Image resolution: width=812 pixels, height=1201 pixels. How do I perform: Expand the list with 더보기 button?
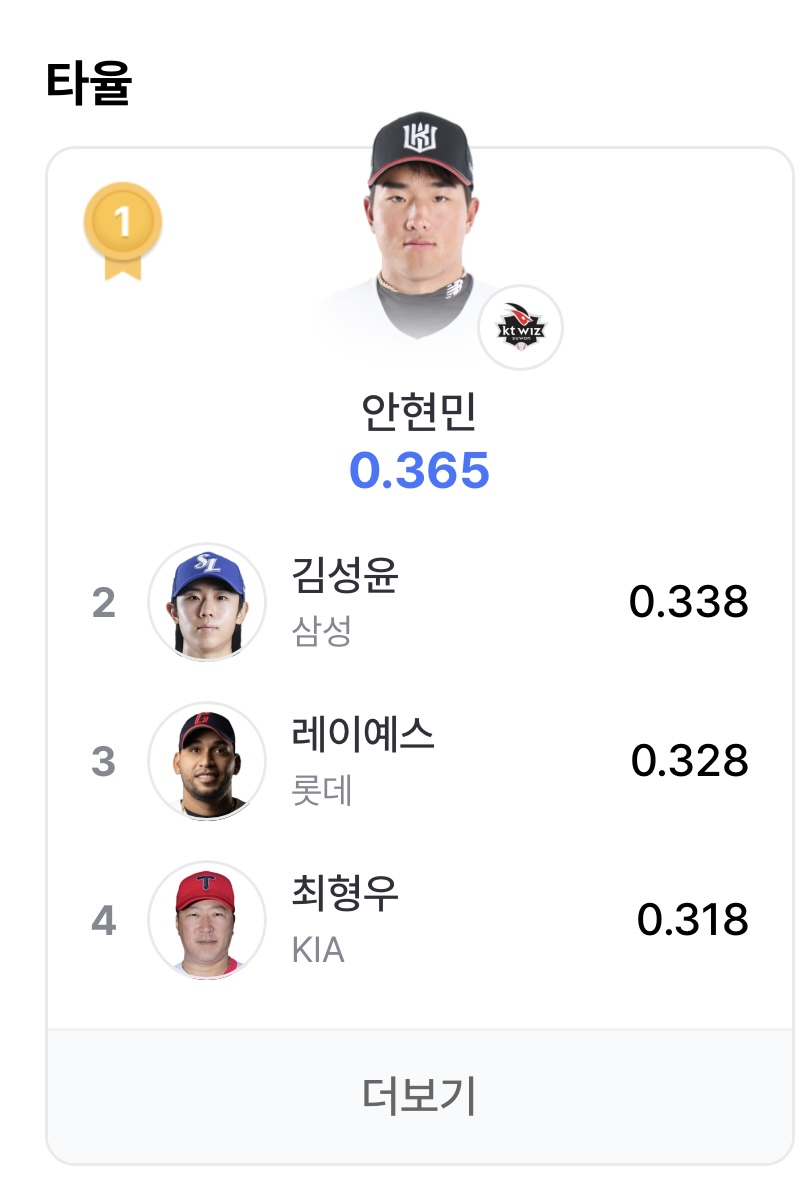click(420, 1096)
